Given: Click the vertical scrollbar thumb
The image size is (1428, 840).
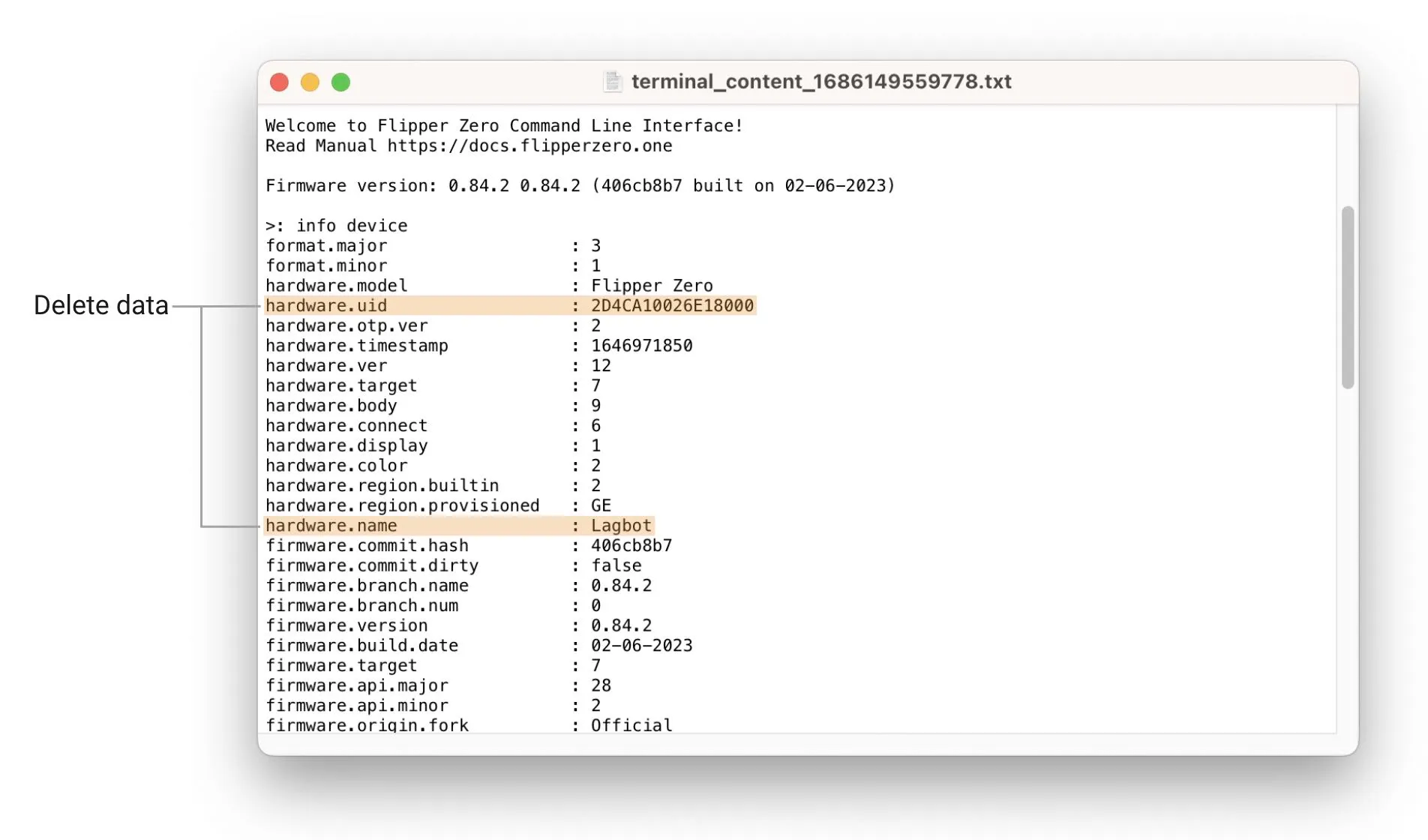Looking at the screenshot, I should coord(1348,297).
